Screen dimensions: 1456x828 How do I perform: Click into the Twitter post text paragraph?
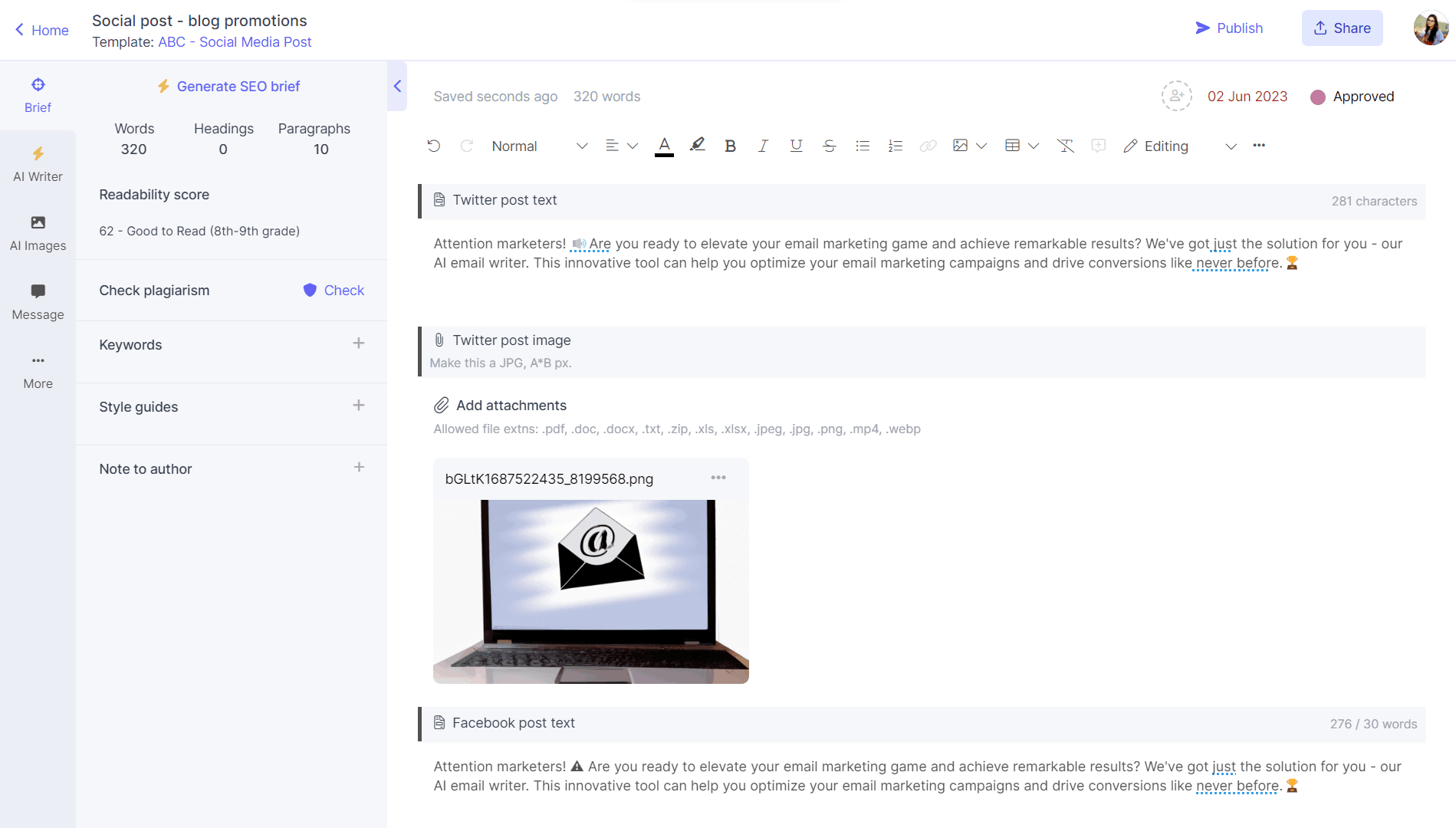[x=919, y=253]
